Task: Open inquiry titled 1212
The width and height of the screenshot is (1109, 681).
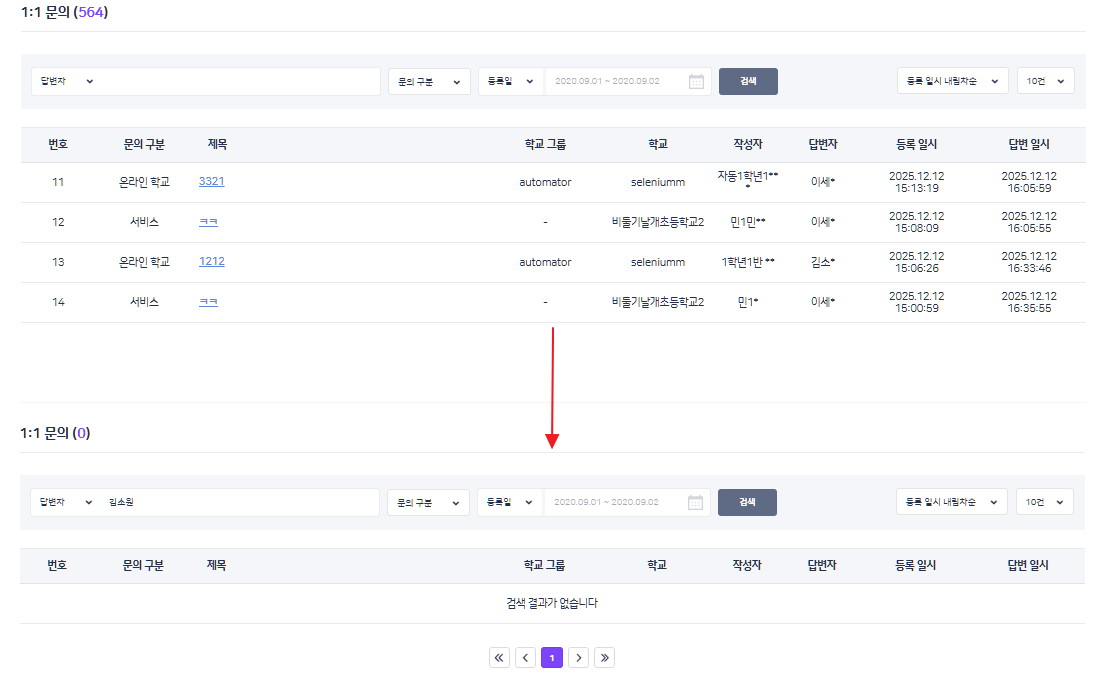Action: 211,262
